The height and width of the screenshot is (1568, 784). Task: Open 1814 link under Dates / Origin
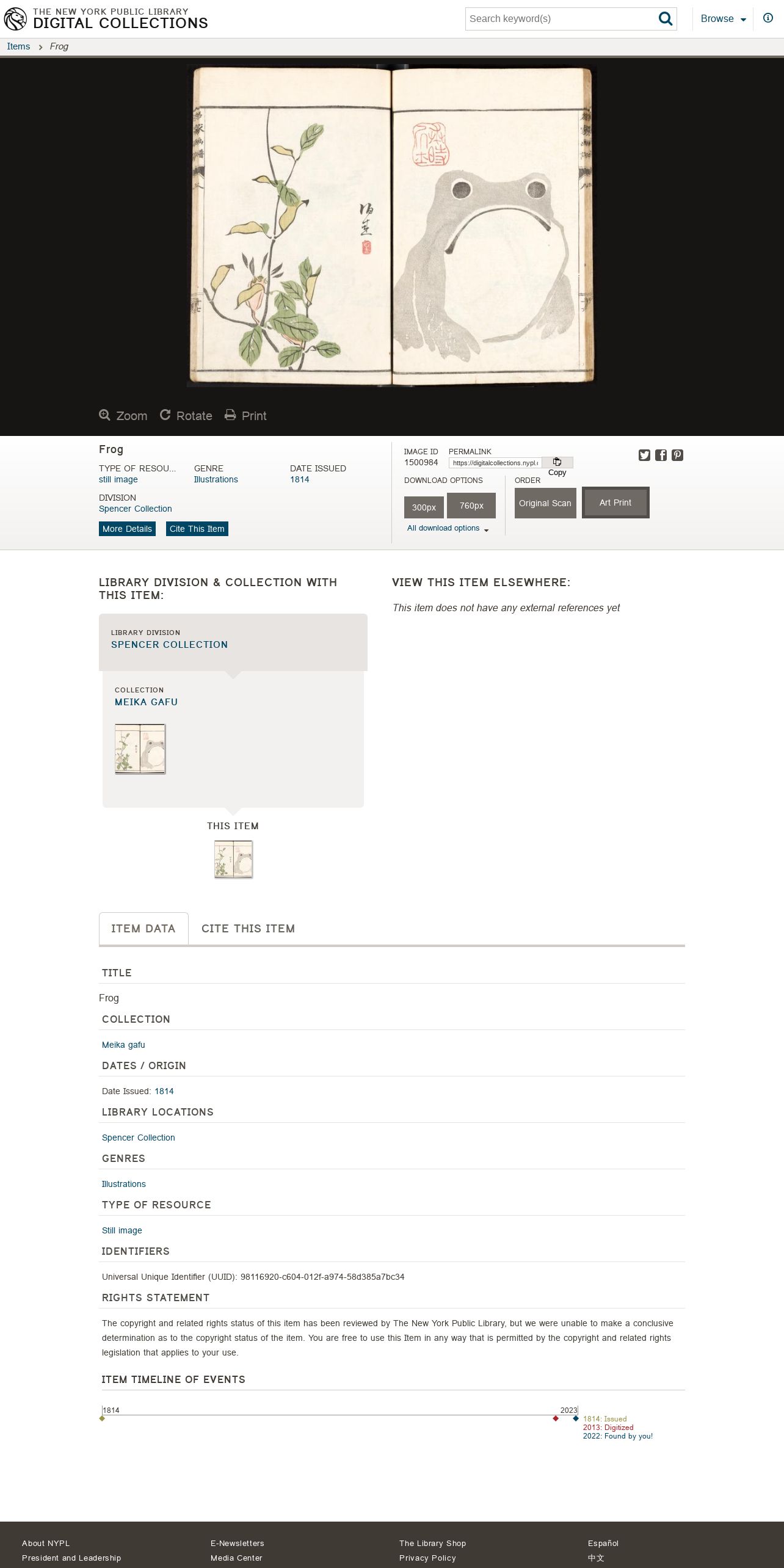coord(164,1091)
